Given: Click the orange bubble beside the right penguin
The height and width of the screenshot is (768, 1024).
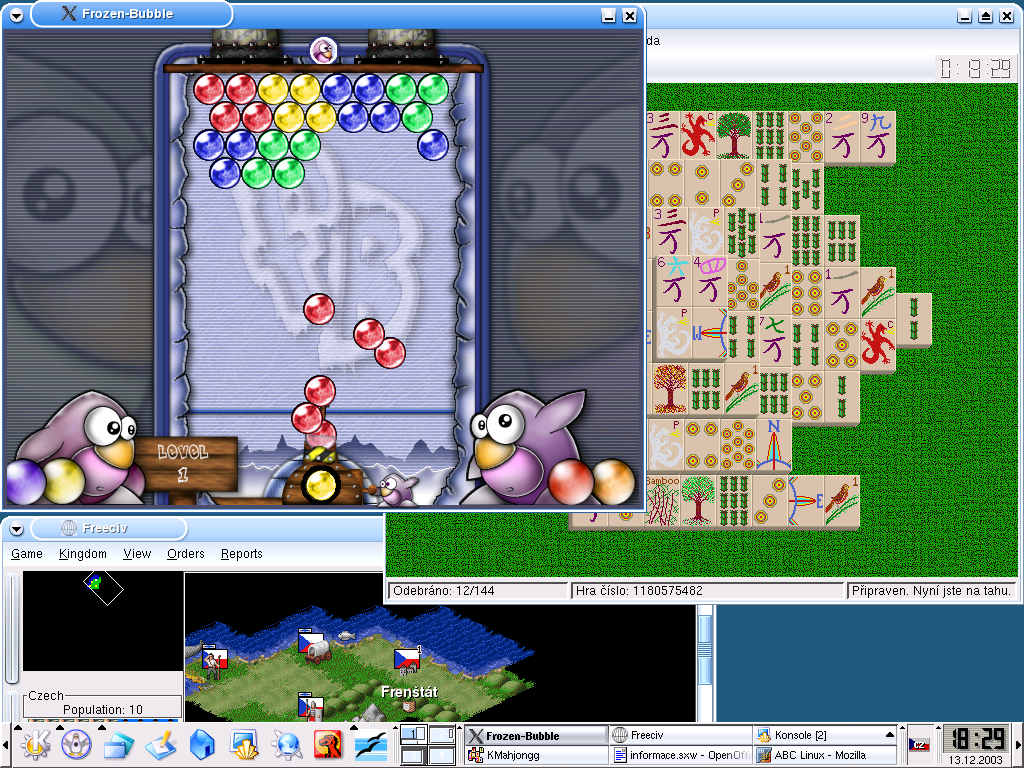Looking at the screenshot, I should (613, 482).
